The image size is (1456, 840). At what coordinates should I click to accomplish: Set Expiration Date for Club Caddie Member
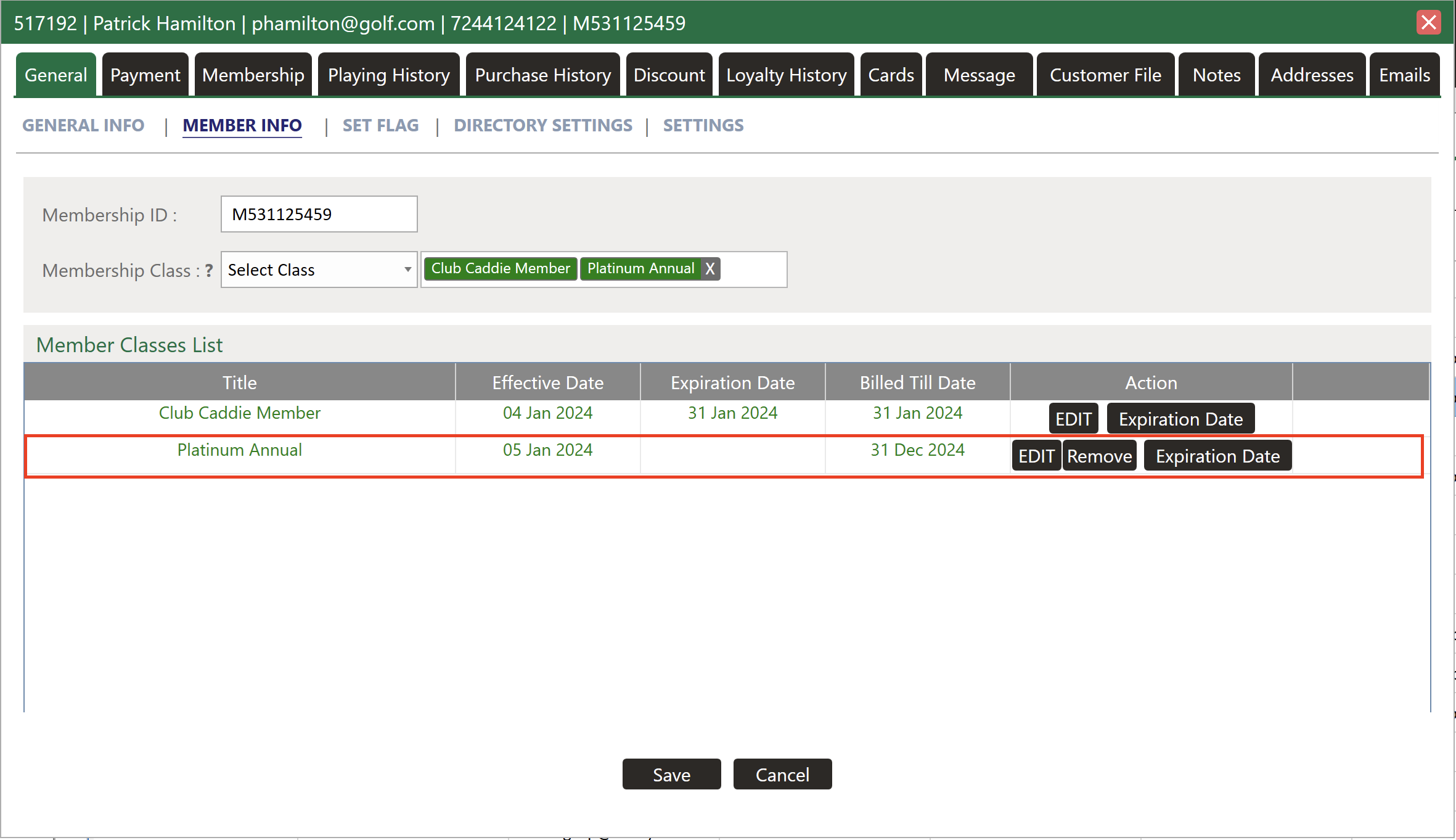click(1180, 419)
